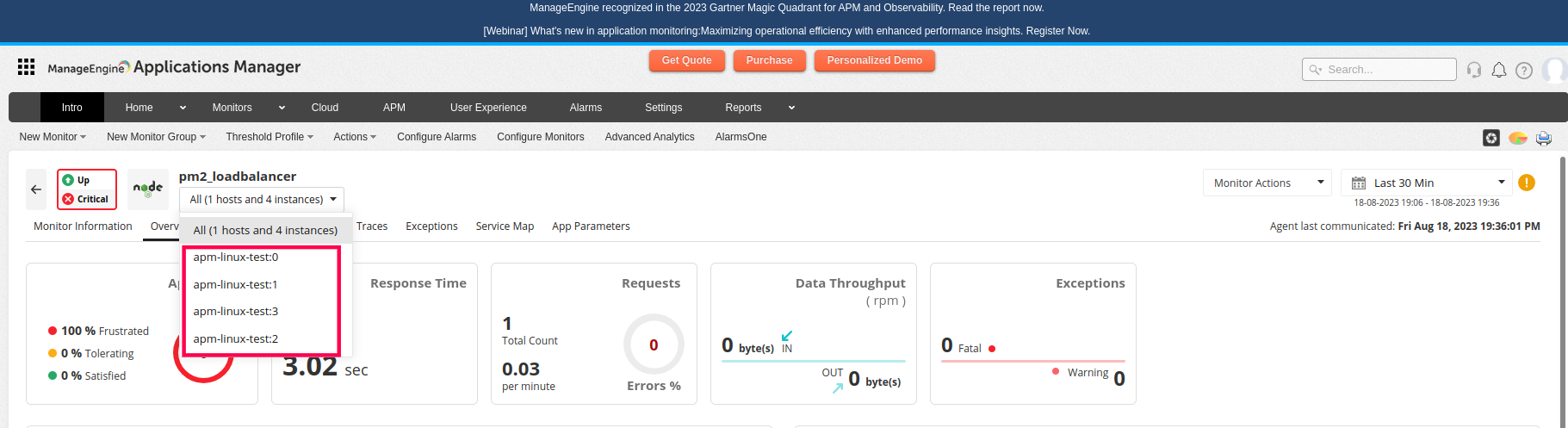Click the Get Quote button

[x=686, y=60]
